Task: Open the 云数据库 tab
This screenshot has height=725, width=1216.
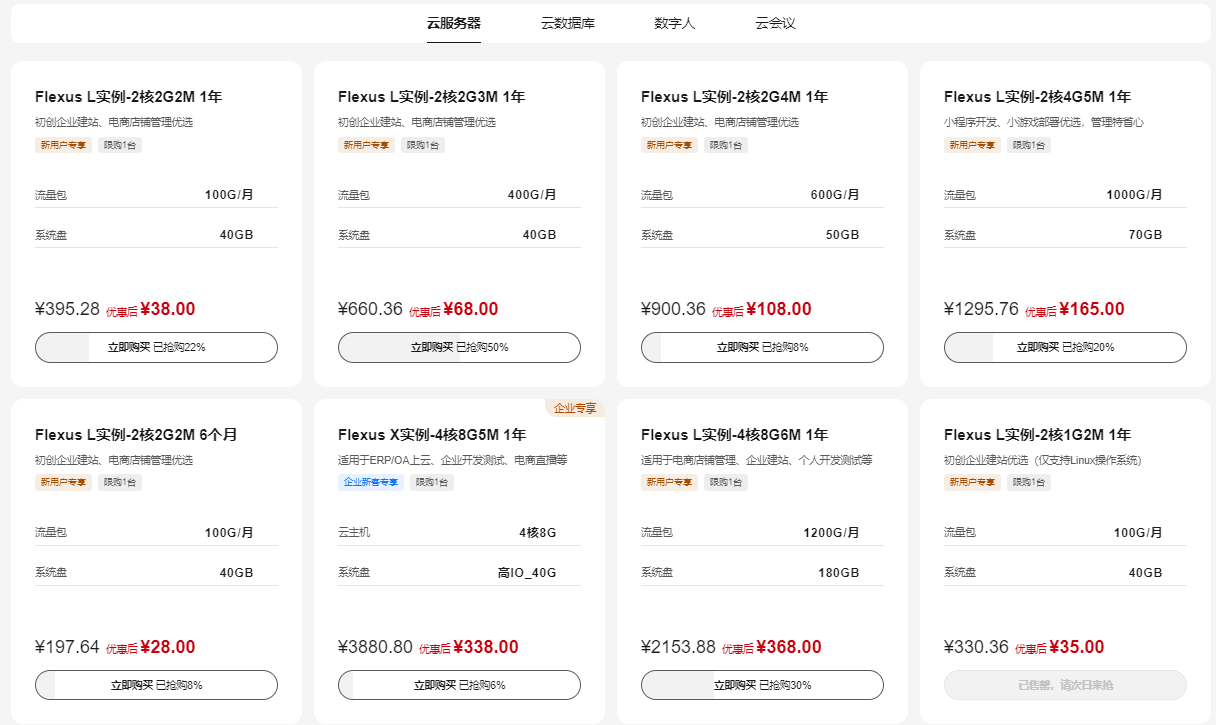Action: [x=568, y=23]
